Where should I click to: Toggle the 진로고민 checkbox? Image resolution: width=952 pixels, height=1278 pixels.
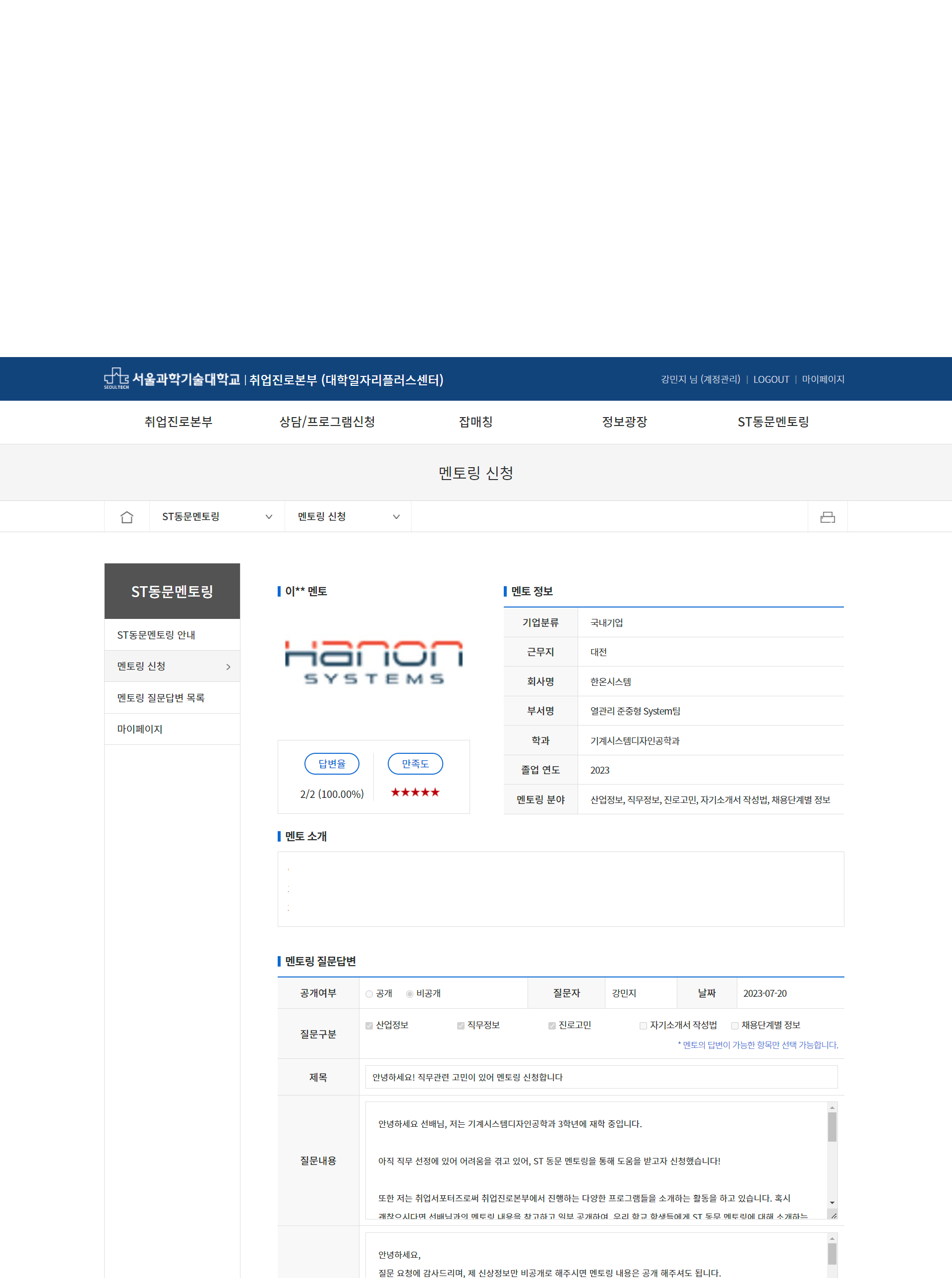552,1026
